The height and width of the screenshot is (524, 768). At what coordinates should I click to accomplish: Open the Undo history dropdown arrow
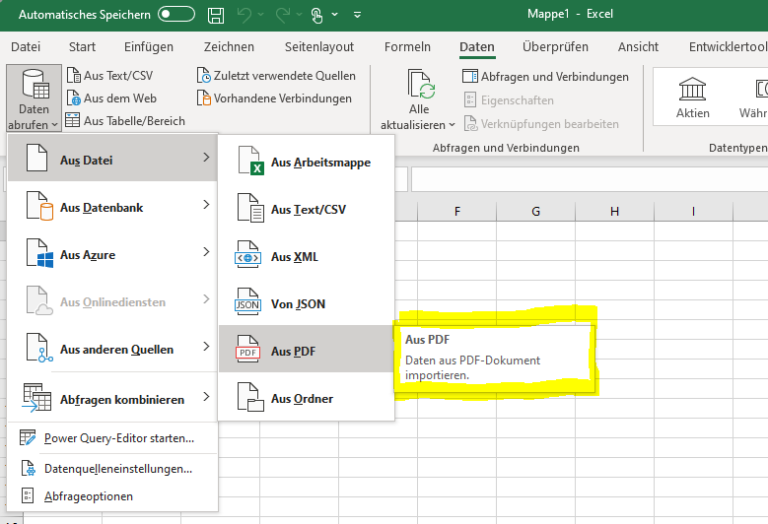coord(261,15)
